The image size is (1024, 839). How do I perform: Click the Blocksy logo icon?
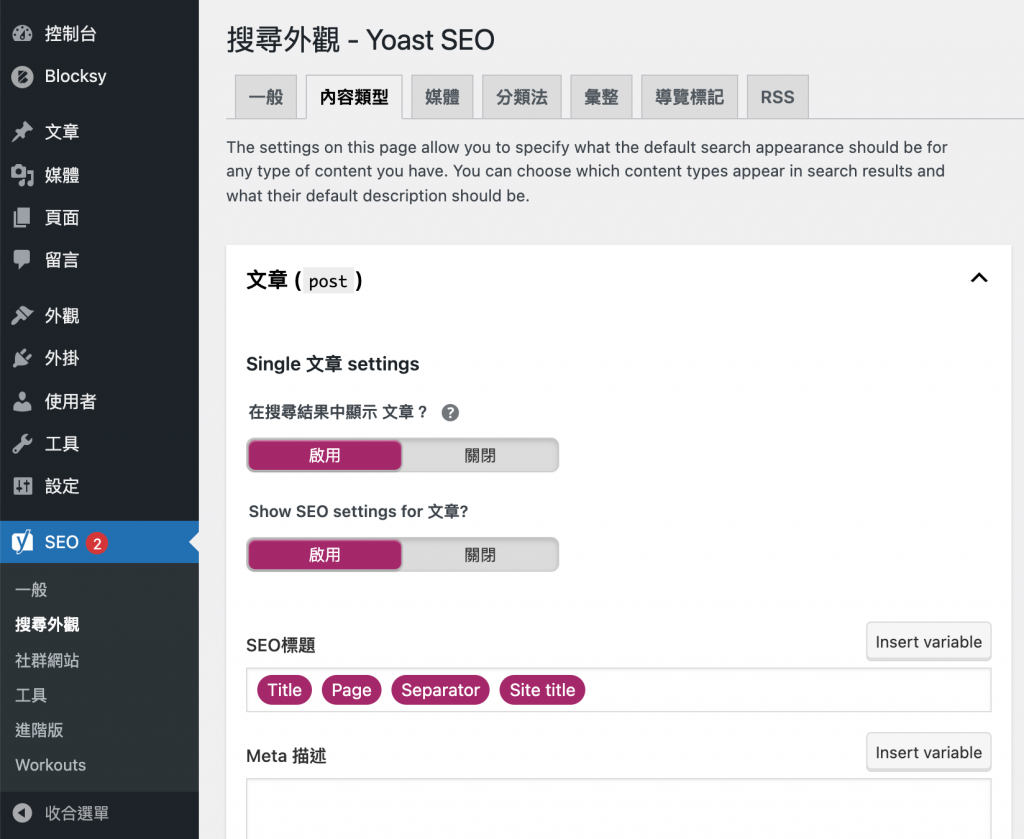coord(22,76)
